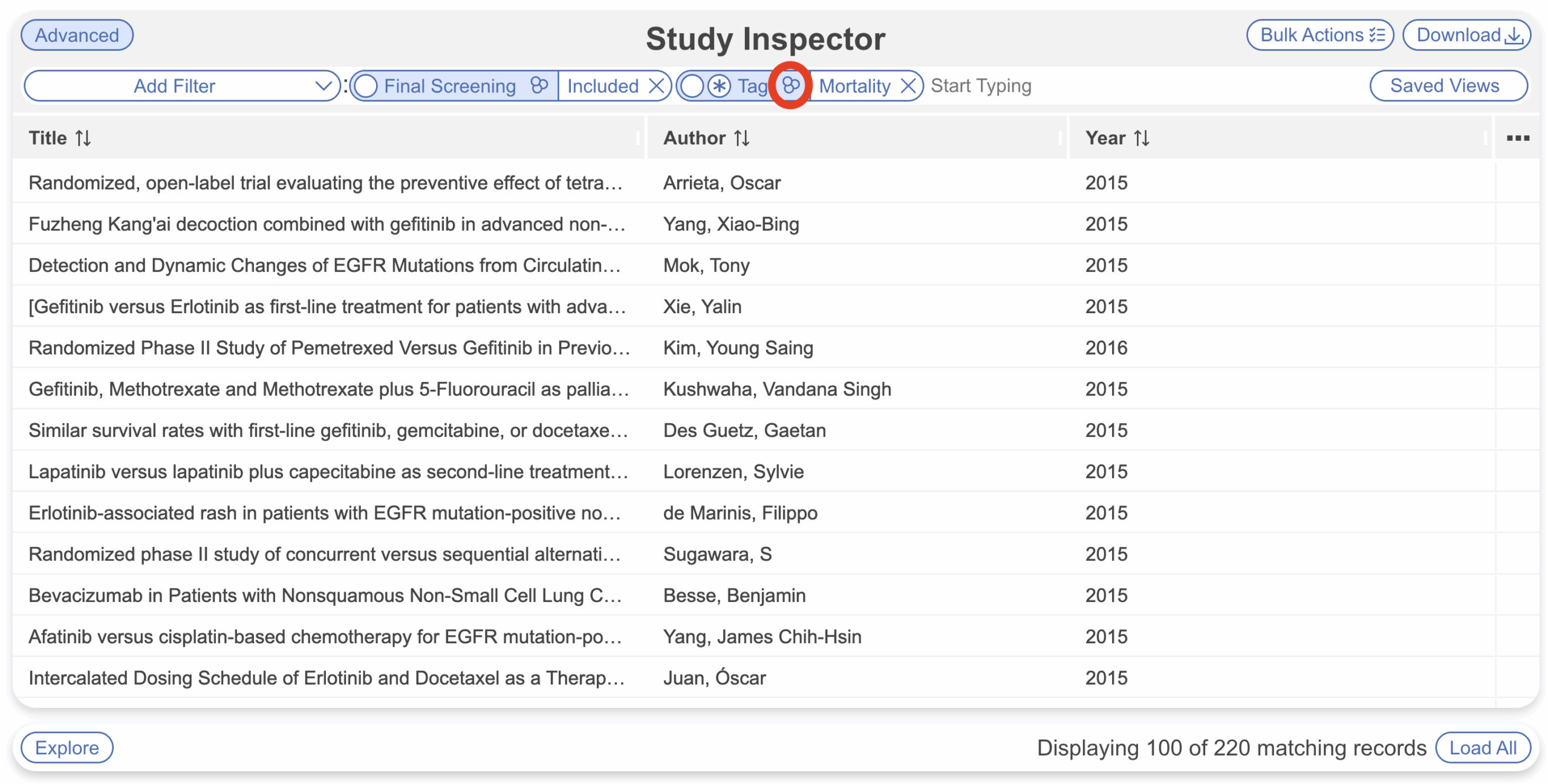Screen dimensions: 1548x784
Task: Click Load All to show all records
Action: coord(1482,748)
